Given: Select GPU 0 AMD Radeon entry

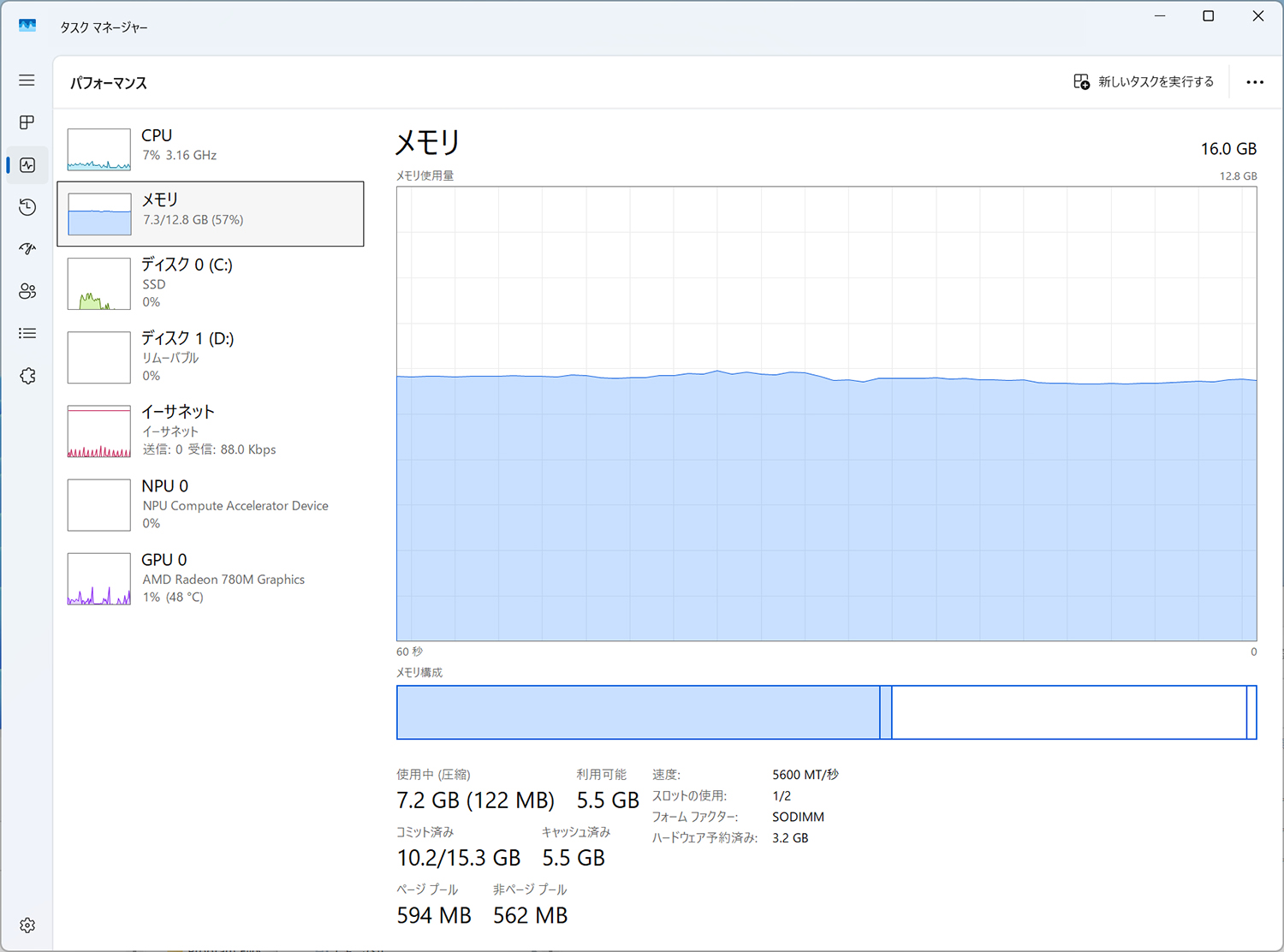Looking at the screenshot, I should pos(210,578).
